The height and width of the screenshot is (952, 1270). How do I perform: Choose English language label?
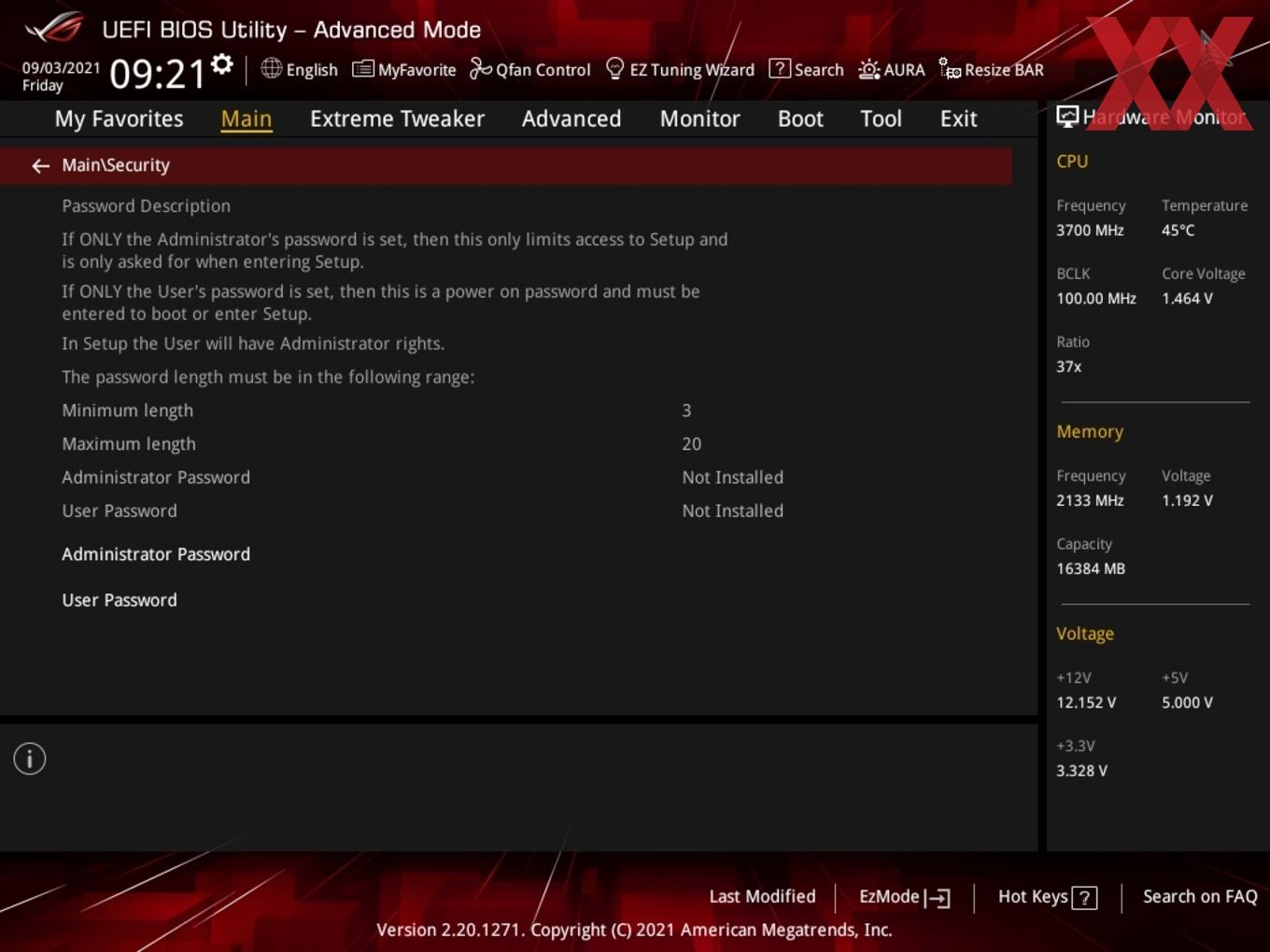pos(312,70)
